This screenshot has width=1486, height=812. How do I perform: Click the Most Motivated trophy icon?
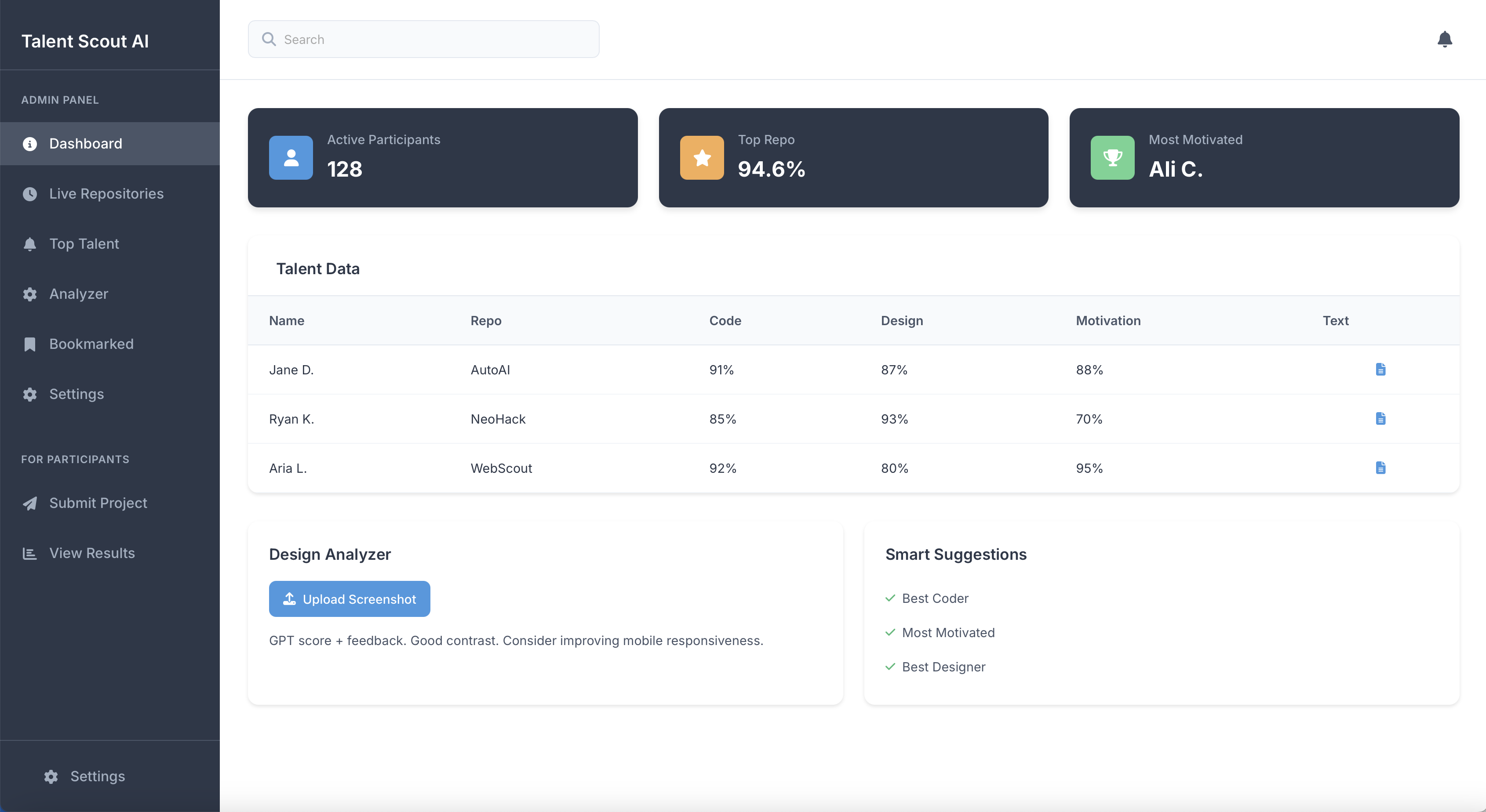(x=1112, y=157)
